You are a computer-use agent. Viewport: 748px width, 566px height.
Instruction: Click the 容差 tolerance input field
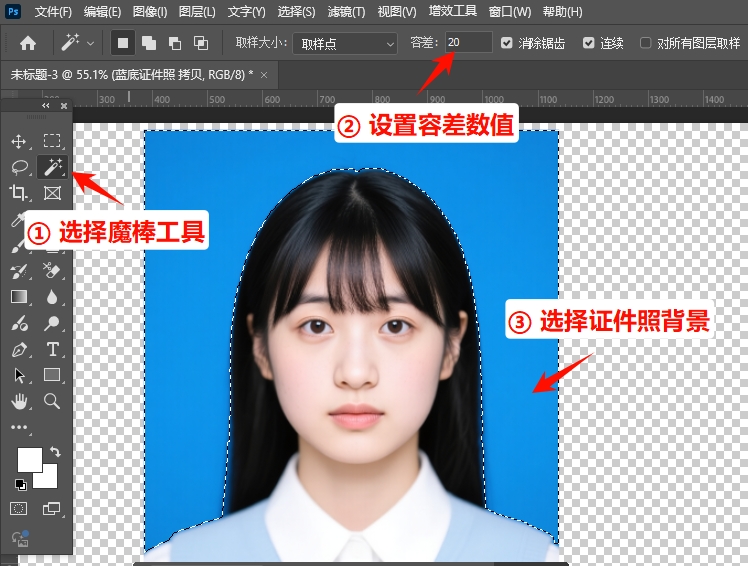[x=468, y=42]
